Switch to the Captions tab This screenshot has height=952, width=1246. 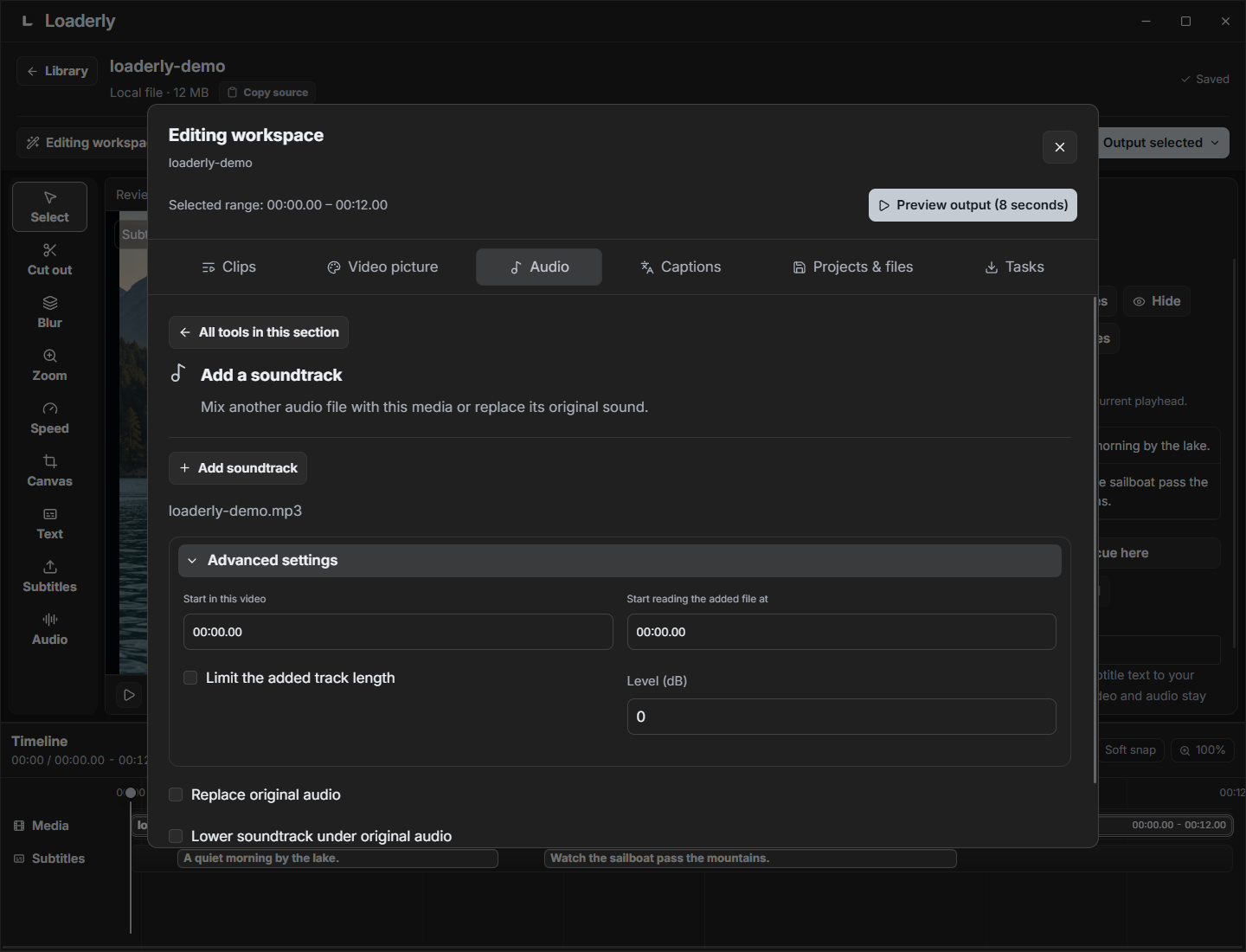pyautogui.click(x=680, y=267)
